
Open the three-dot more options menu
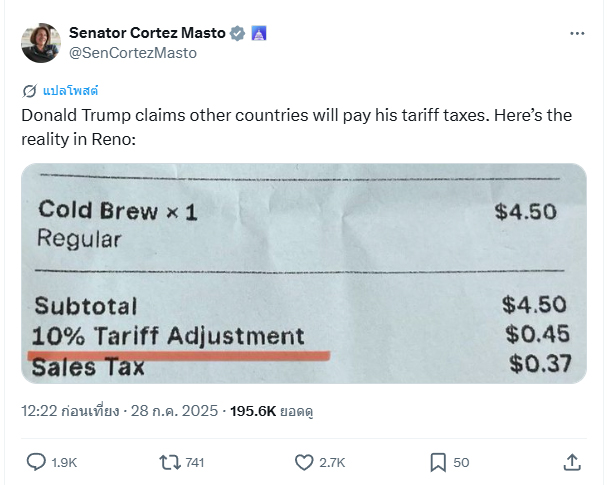click(577, 33)
